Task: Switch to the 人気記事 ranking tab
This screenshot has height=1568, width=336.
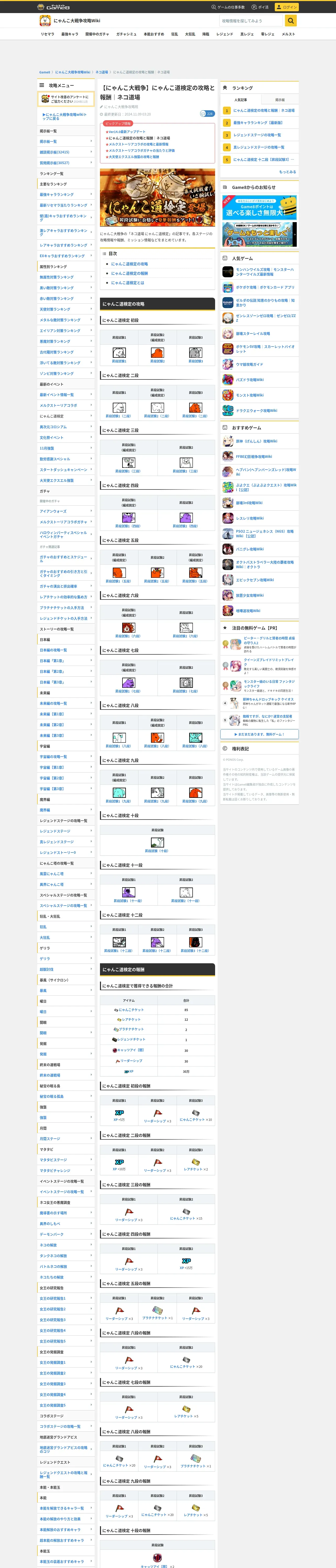Action: [x=240, y=100]
